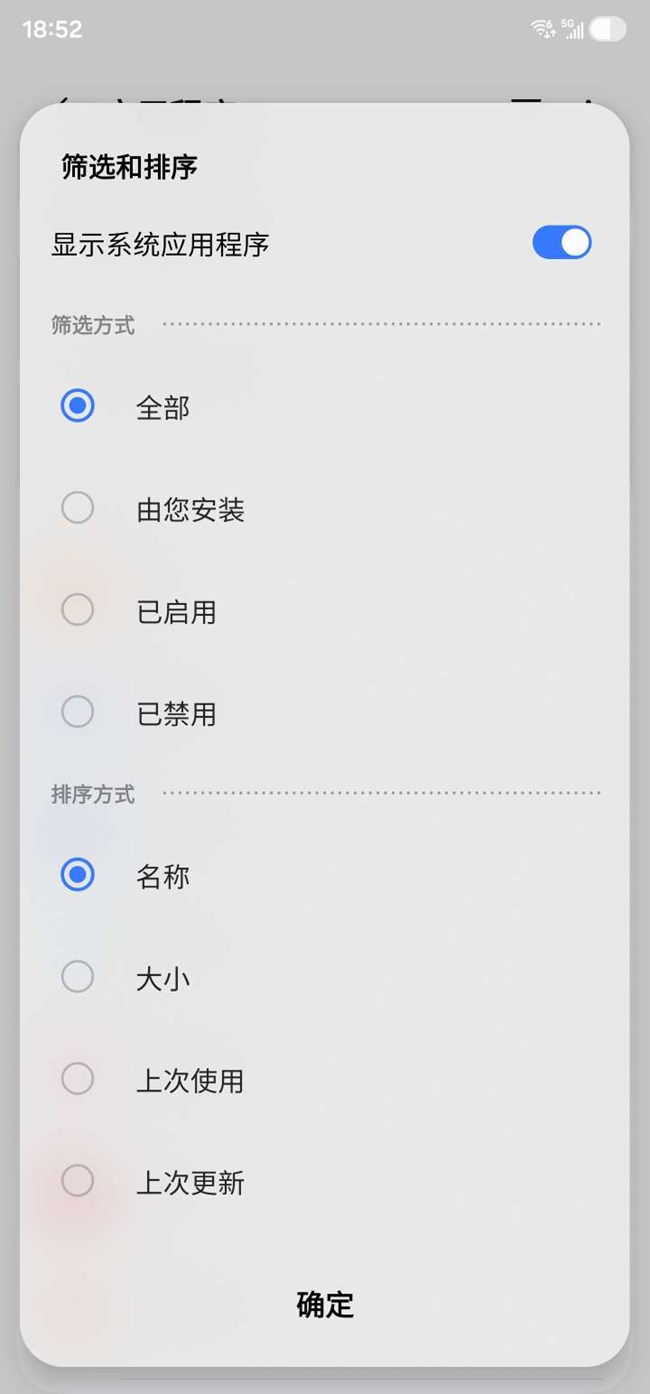Tap the 5G signal strength icon
Image resolution: width=650 pixels, height=1394 pixels.
pyautogui.click(x=573, y=29)
